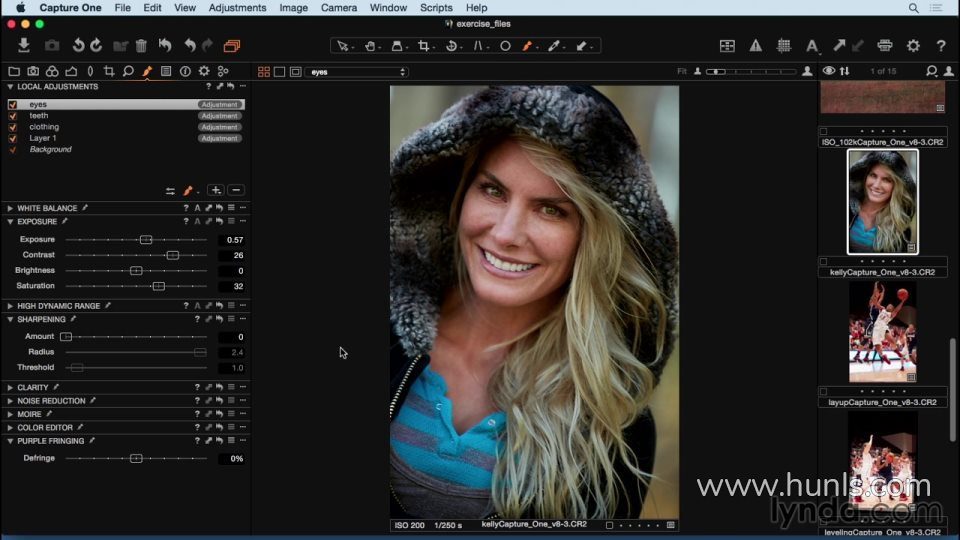
Task: Click the trash delete icon
Action: pyautogui.click(x=141, y=45)
